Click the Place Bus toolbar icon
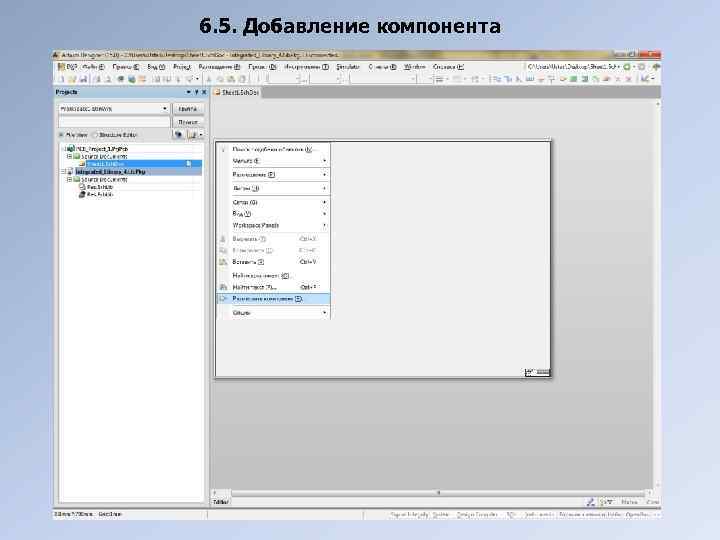The width and height of the screenshot is (720, 540). click(508, 79)
